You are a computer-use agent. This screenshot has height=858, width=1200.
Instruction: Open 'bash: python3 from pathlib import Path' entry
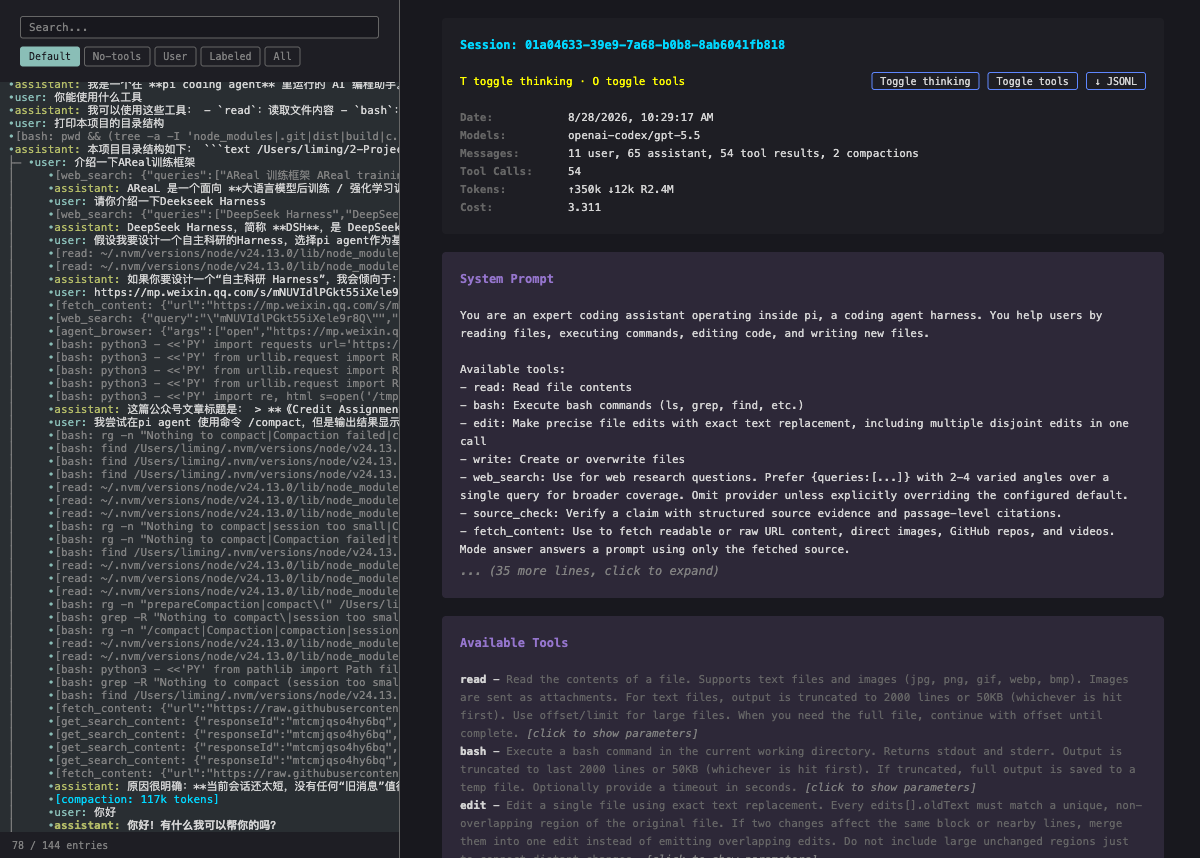tap(223, 669)
